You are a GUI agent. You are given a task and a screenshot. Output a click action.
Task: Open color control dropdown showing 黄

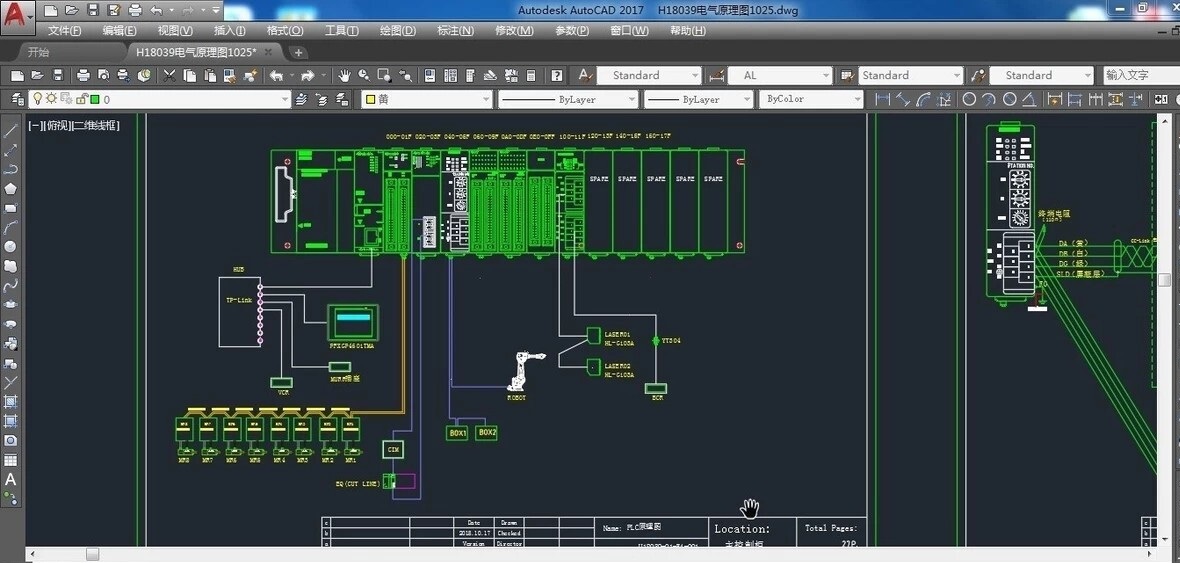tap(427, 99)
